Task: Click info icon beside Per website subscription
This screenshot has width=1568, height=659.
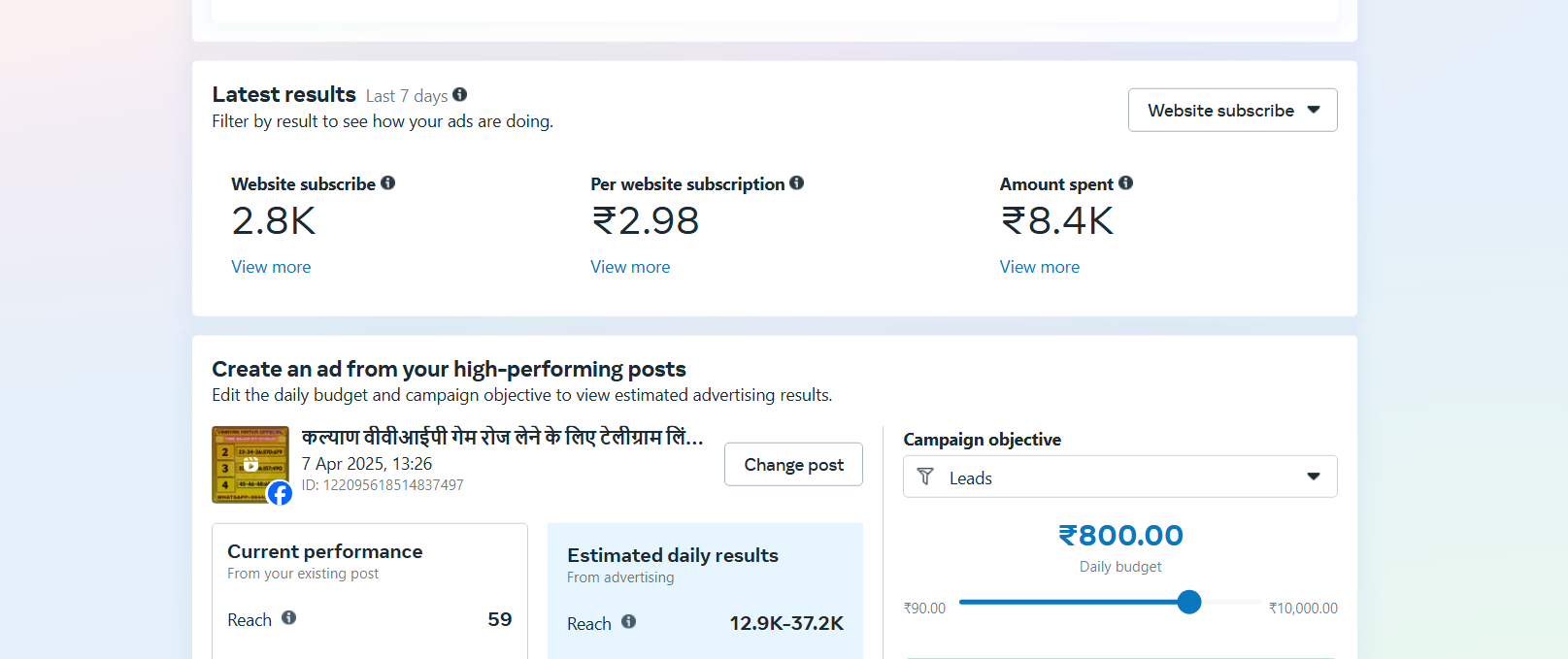Action: pyautogui.click(x=797, y=182)
